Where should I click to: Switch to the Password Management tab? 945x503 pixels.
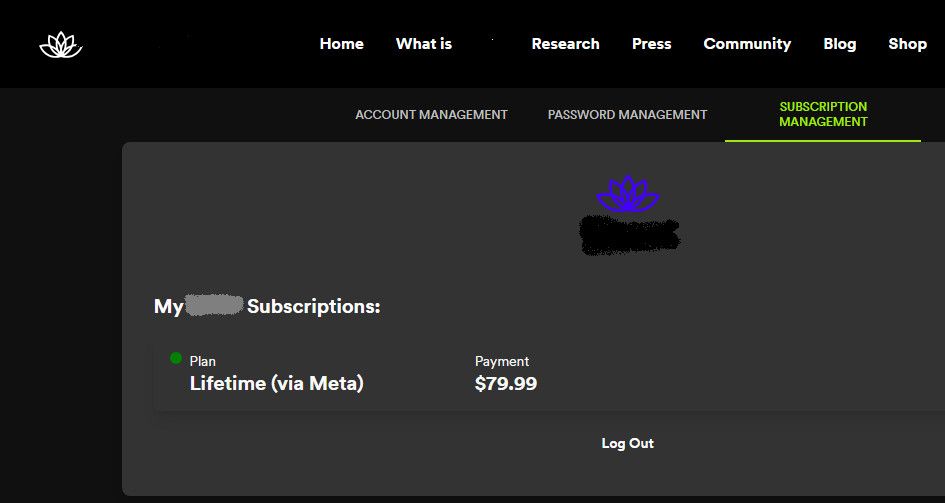pyautogui.click(x=627, y=115)
